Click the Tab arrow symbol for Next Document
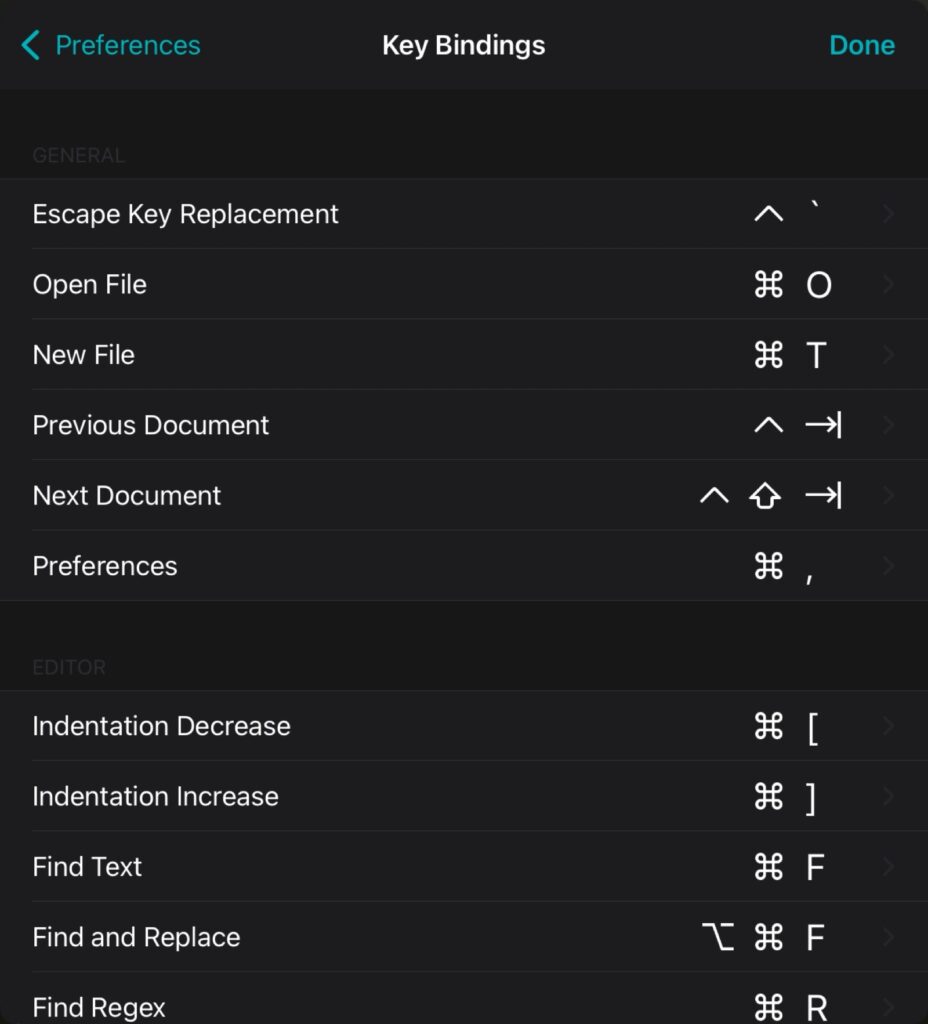 pos(824,496)
